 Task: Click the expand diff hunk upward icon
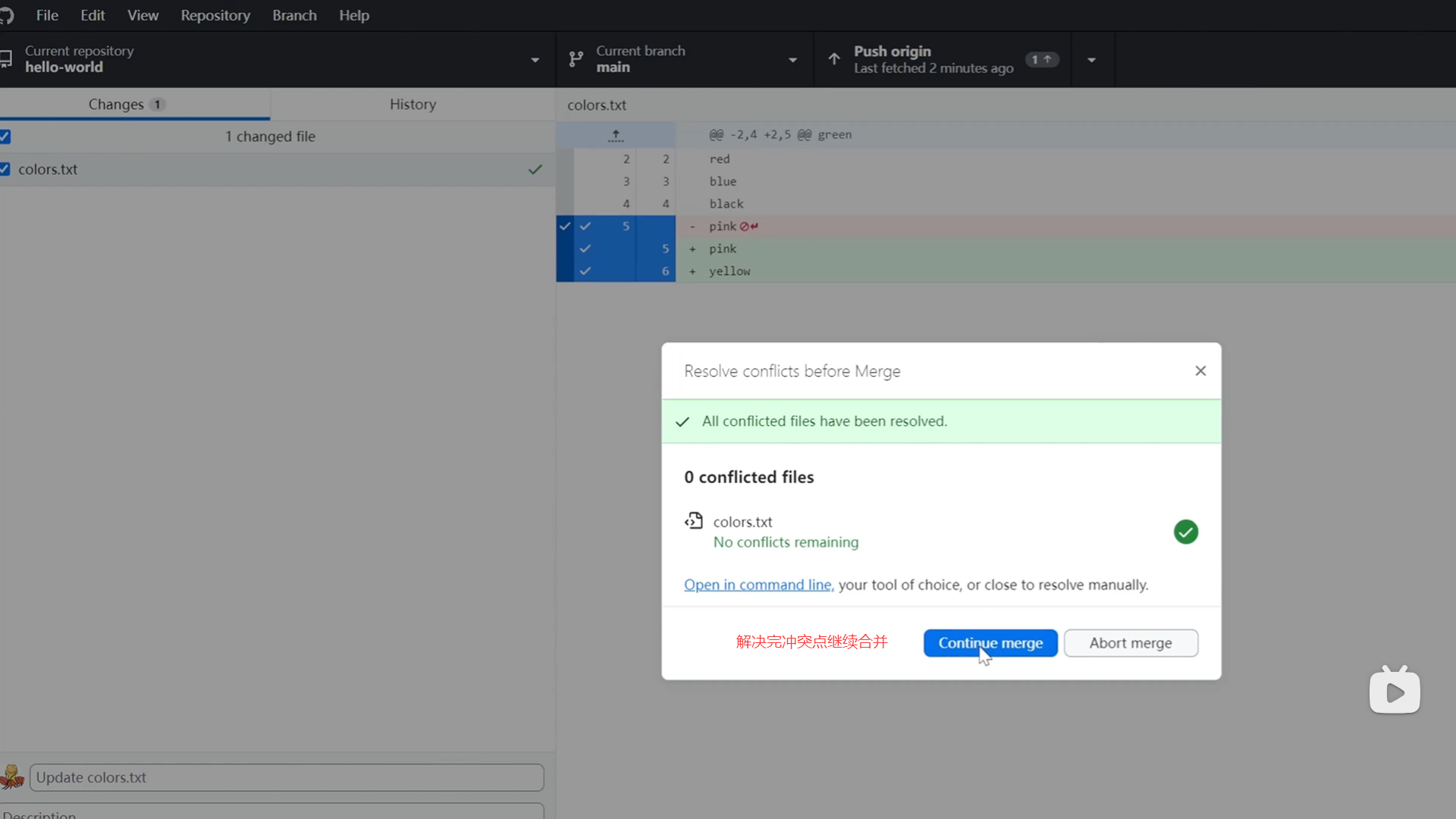tap(616, 136)
